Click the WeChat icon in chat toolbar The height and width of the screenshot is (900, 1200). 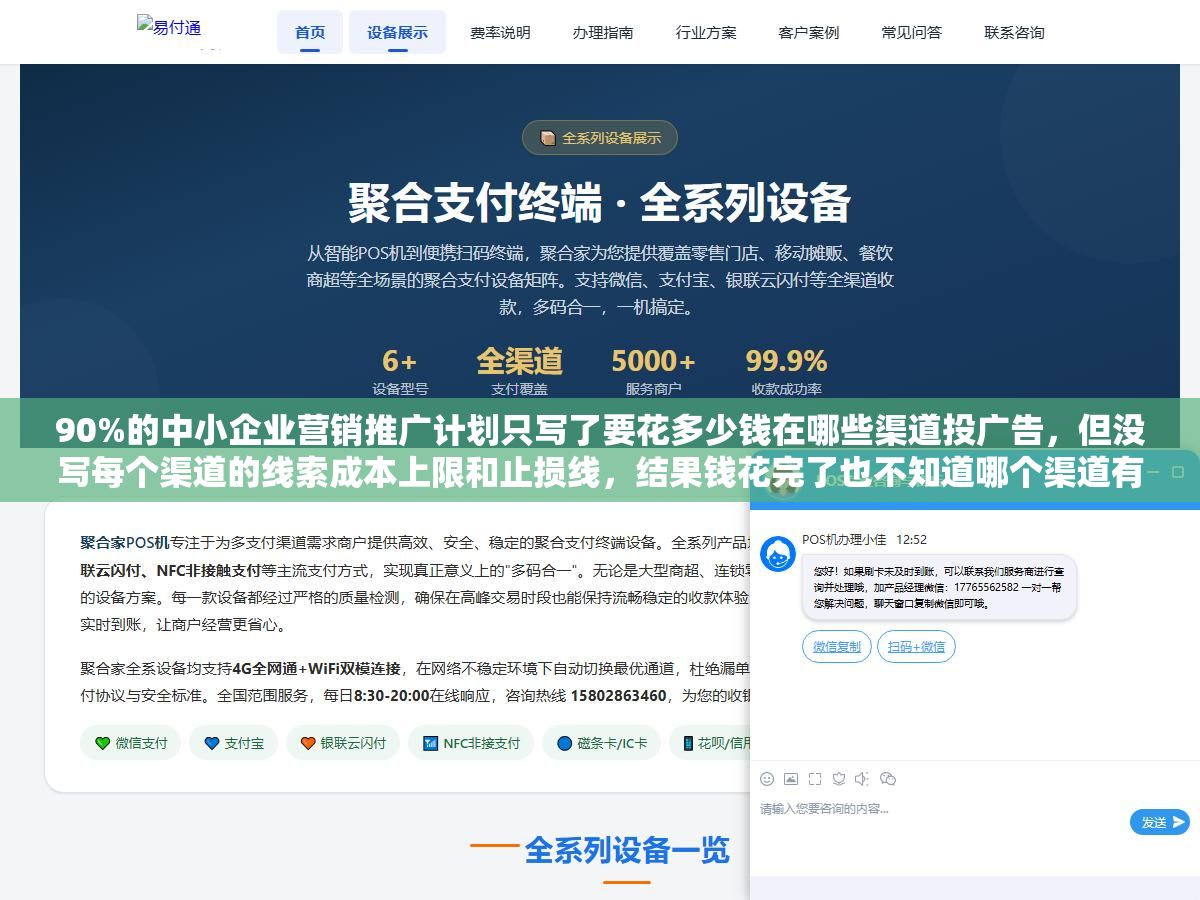[888, 779]
